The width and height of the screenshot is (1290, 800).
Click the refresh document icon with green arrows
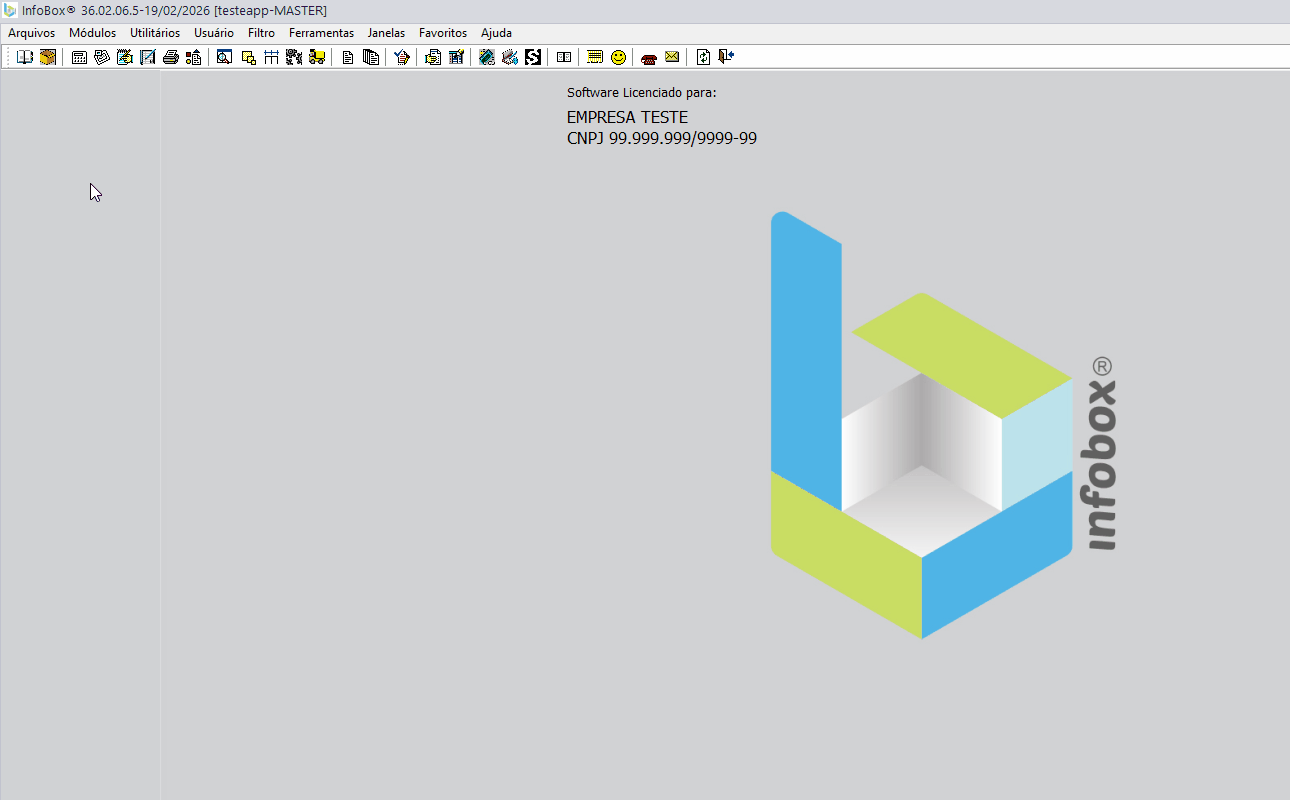click(x=703, y=57)
